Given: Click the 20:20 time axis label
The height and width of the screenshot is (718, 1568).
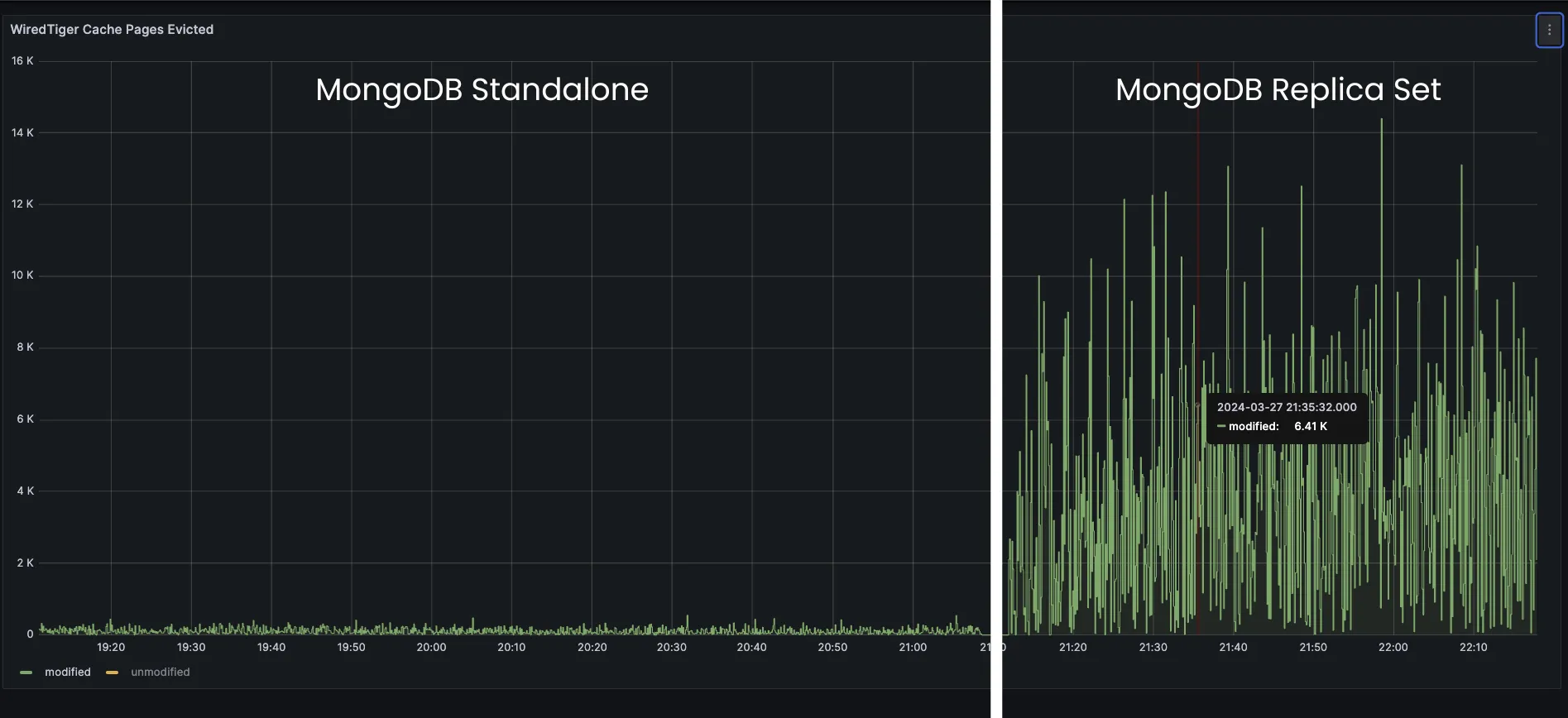Looking at the screenshot, I should tap(592, 647).
